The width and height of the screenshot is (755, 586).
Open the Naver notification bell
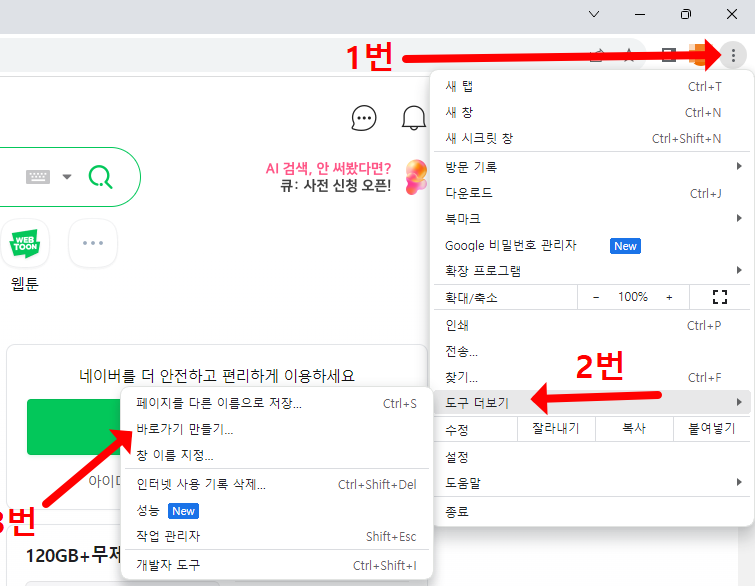tap(414, 117)
